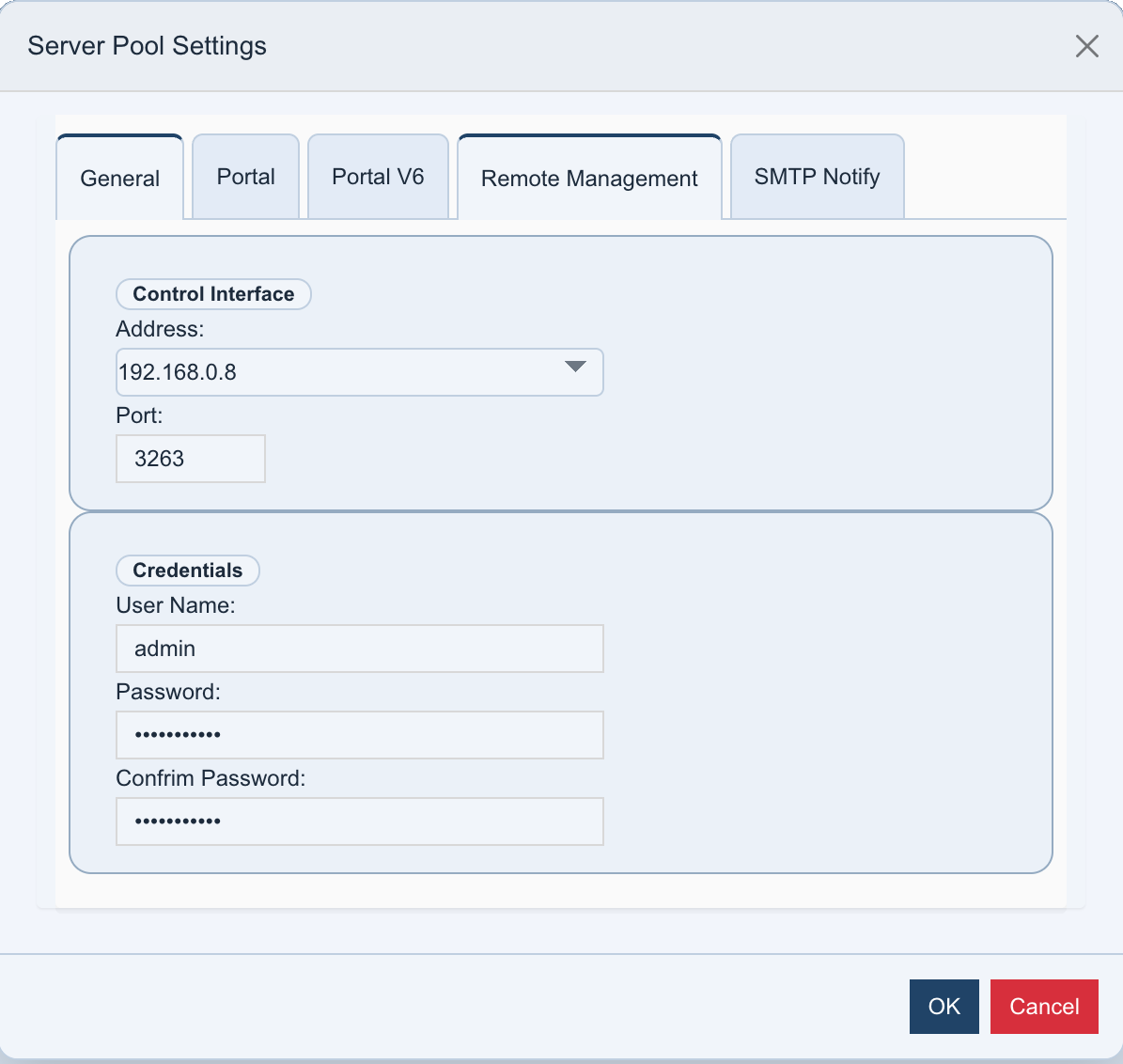Screen dimensions: 1123x1064
Task: Select the Portal V6 tab
Action: coord(378,176)
